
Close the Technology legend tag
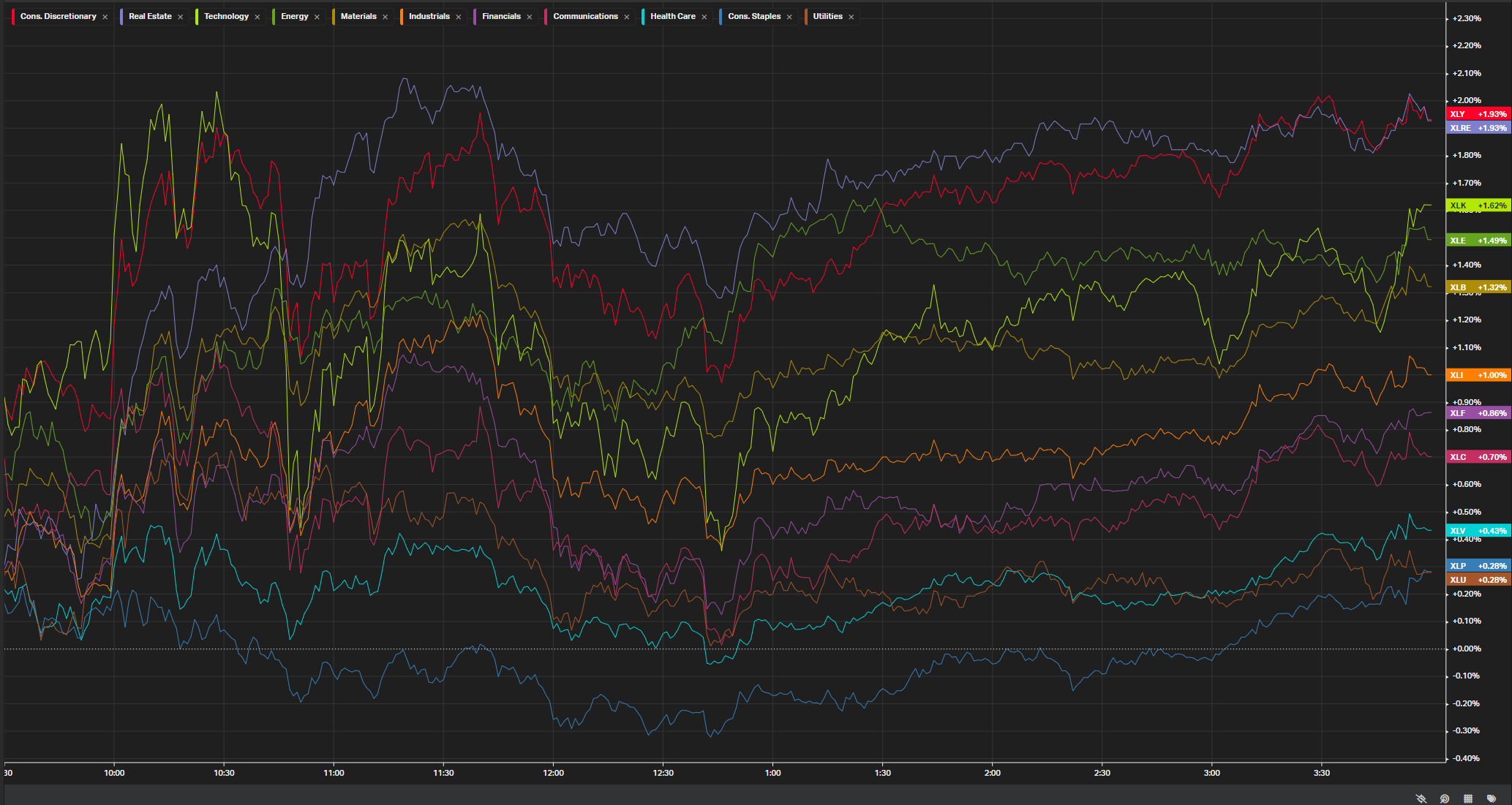pyautogui.click(x=257, y=17)
